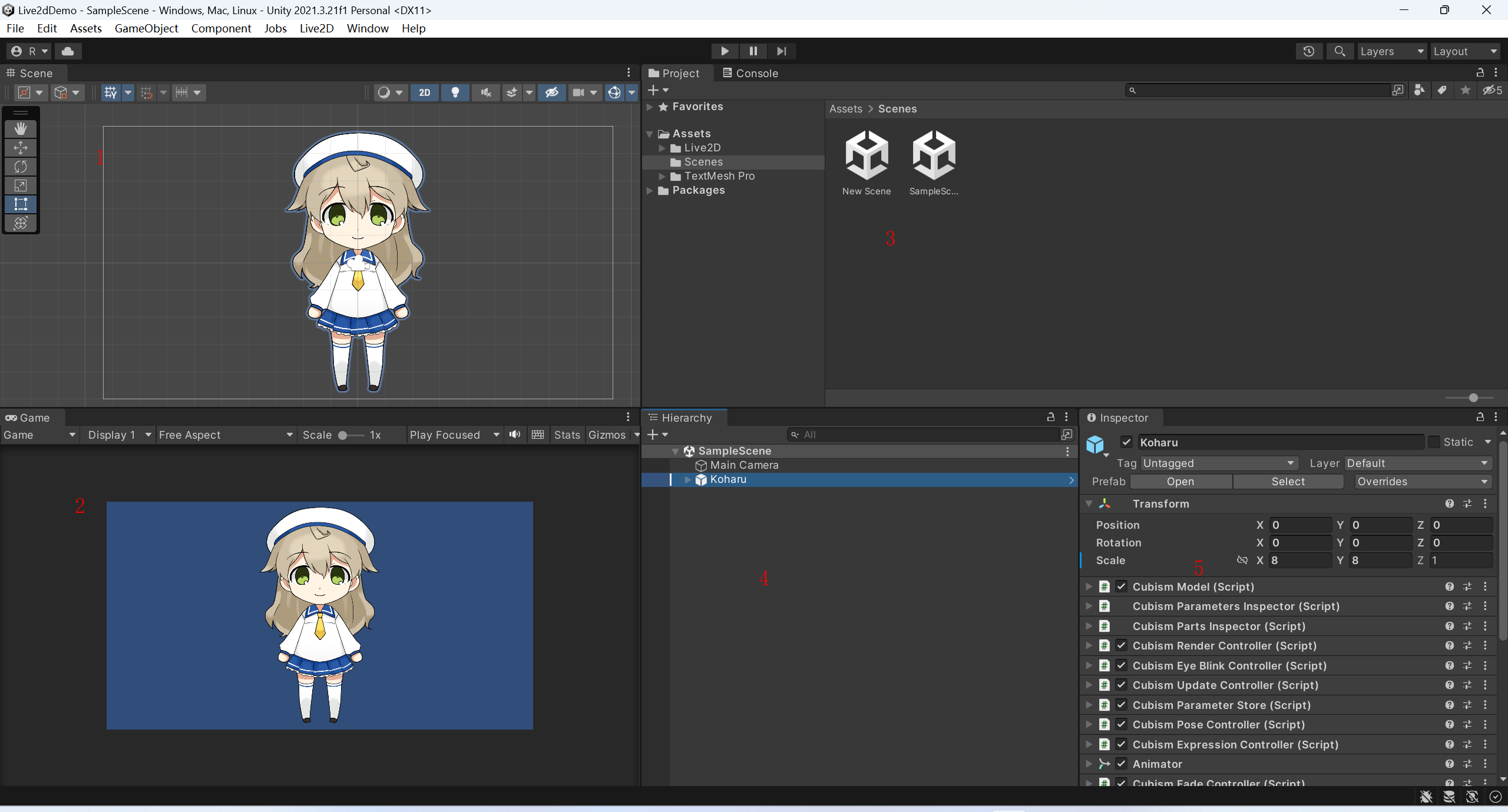Open Scene draw mode (shading) icon
This screenshot has width=1508, height=812.
[x=384, y=92]
